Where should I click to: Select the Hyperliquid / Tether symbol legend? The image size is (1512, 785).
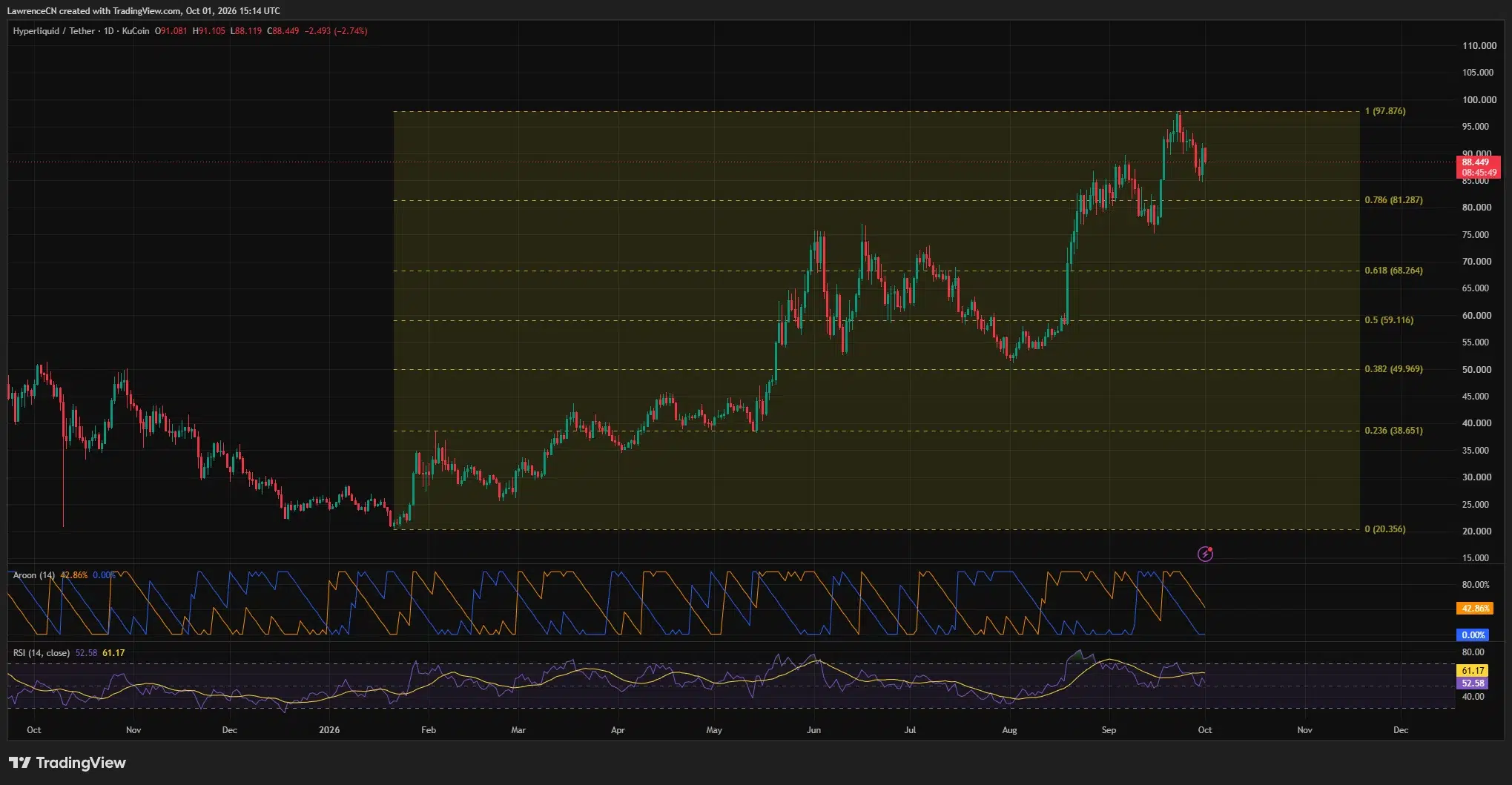click(81, 31)
